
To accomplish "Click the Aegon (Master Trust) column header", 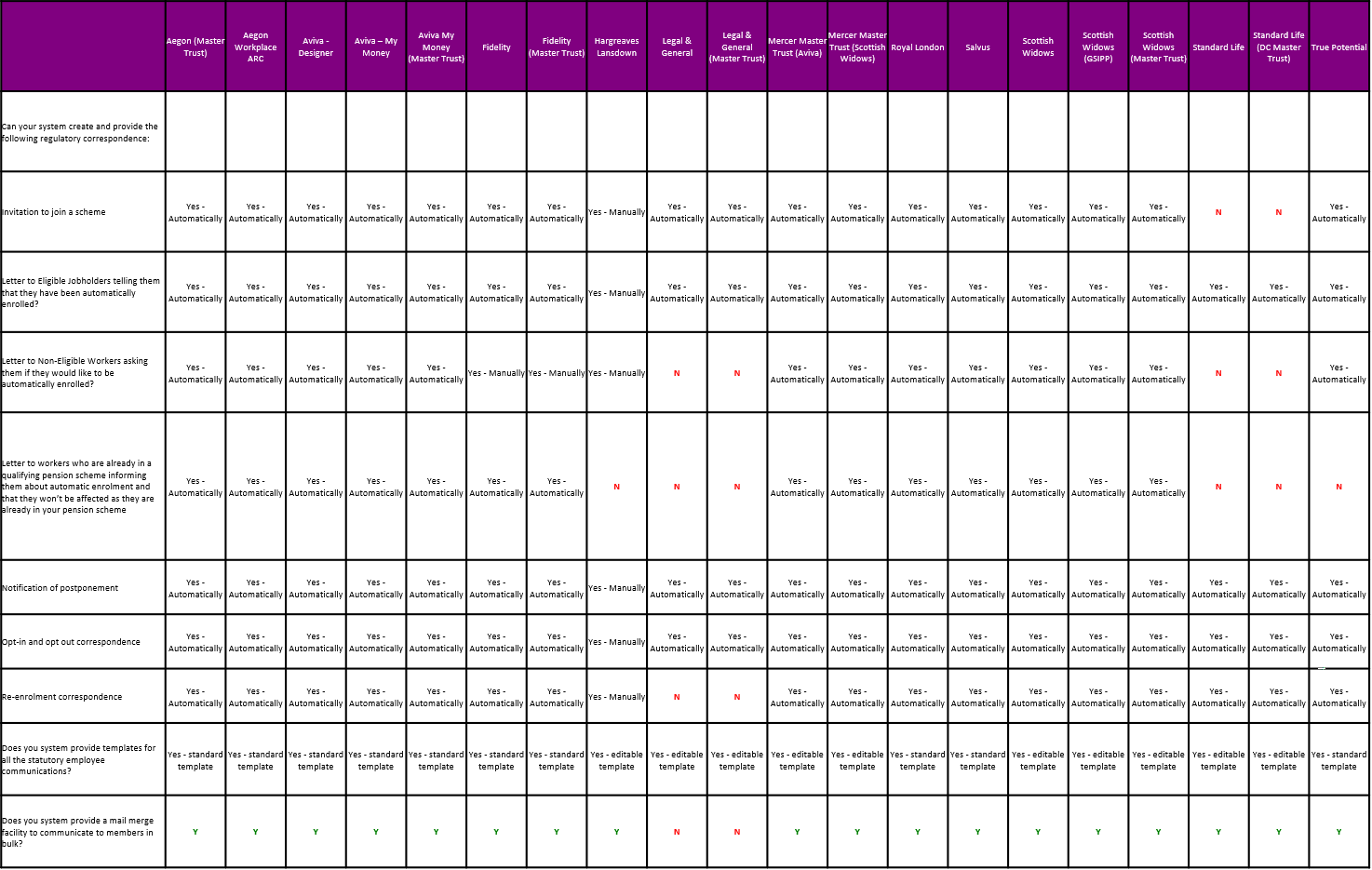I will [195, 47].
